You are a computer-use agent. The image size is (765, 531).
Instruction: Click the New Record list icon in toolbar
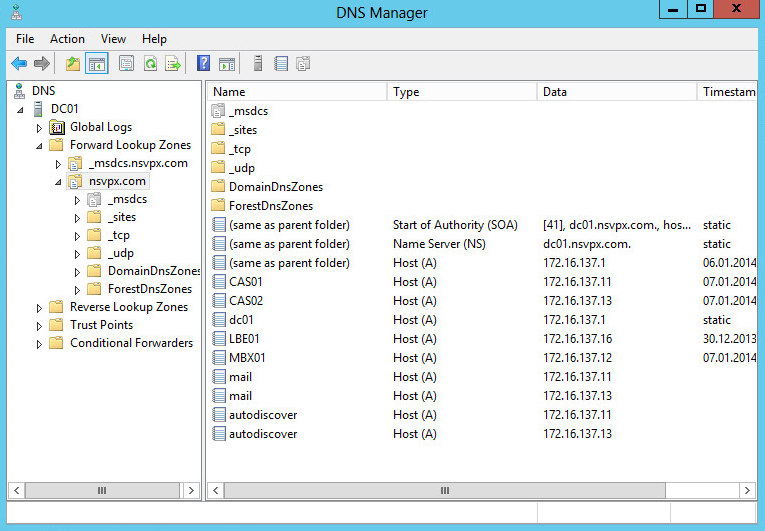tap(281, 64)
